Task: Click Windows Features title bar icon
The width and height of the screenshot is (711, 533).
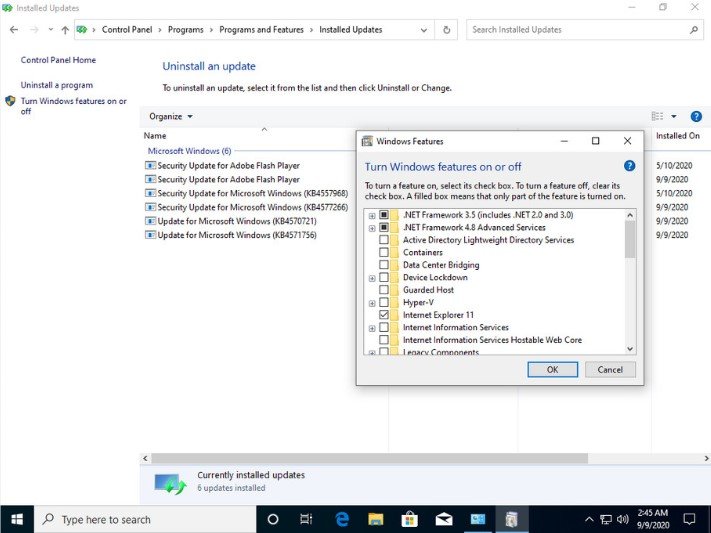Action: (367, 141)
